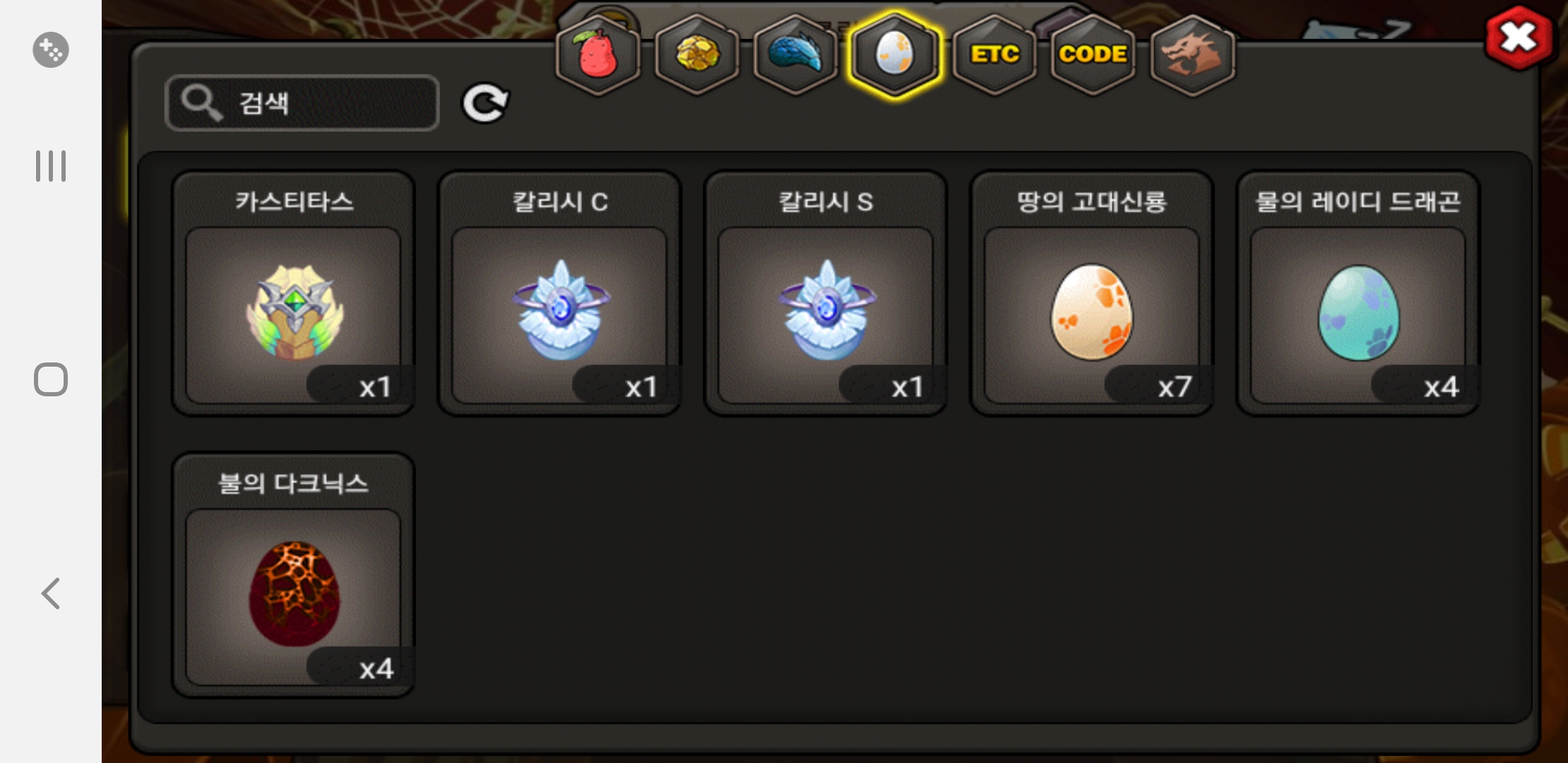Close the inventory with red X

coord(1519,38)
